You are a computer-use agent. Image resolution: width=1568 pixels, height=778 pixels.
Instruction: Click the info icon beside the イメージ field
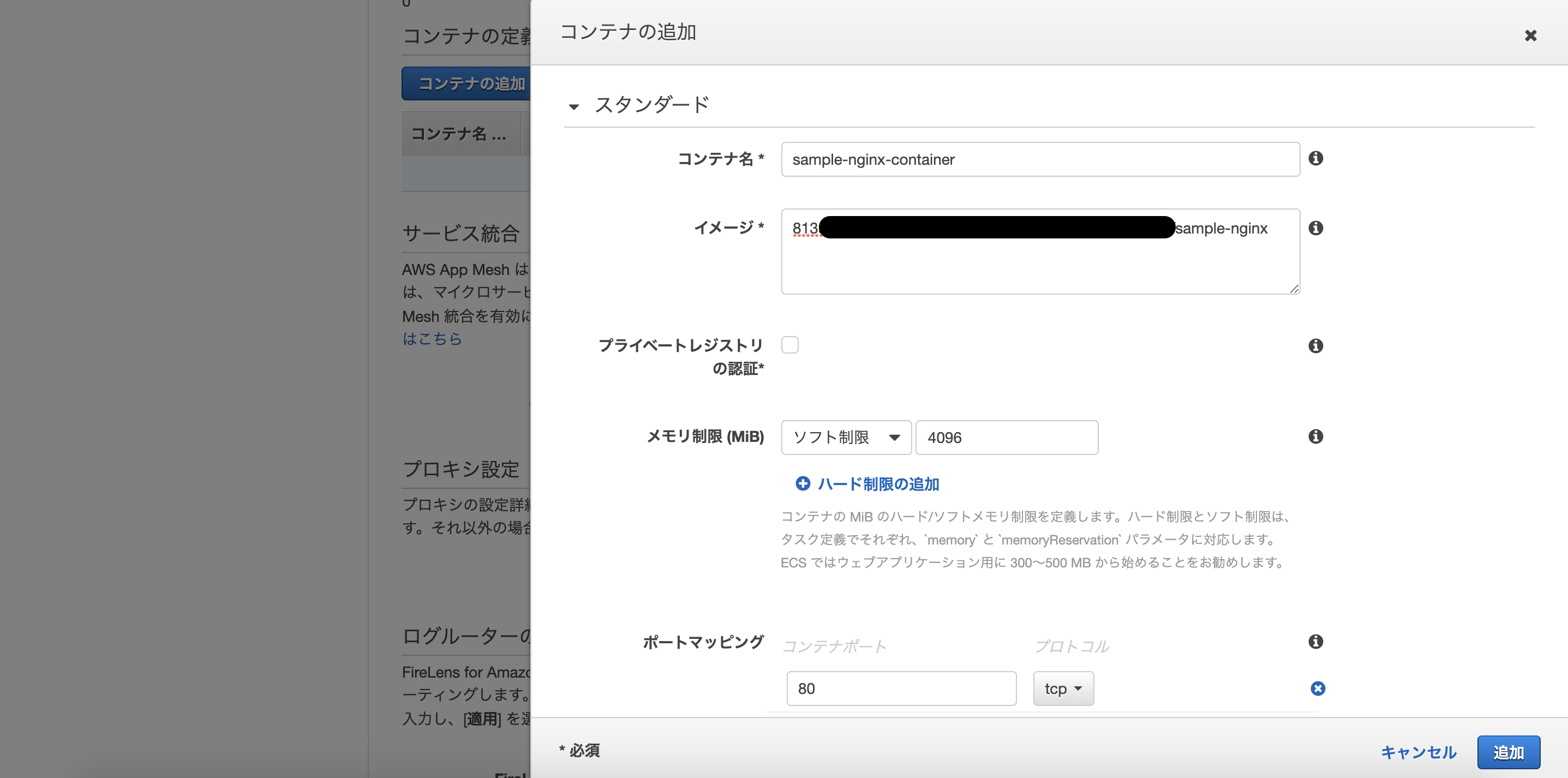[1316, 228]
